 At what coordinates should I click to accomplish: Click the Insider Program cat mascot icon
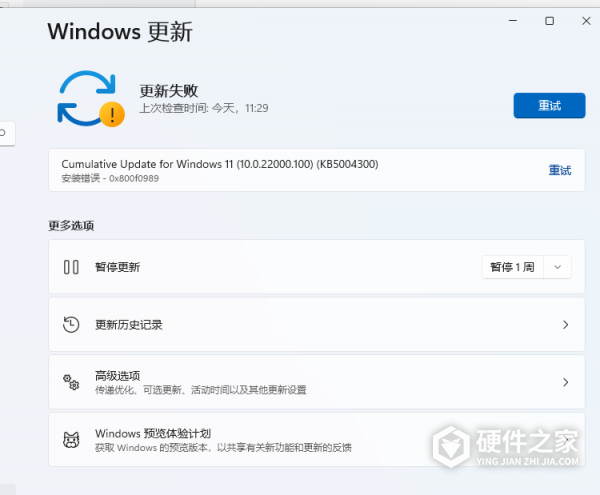71,440
